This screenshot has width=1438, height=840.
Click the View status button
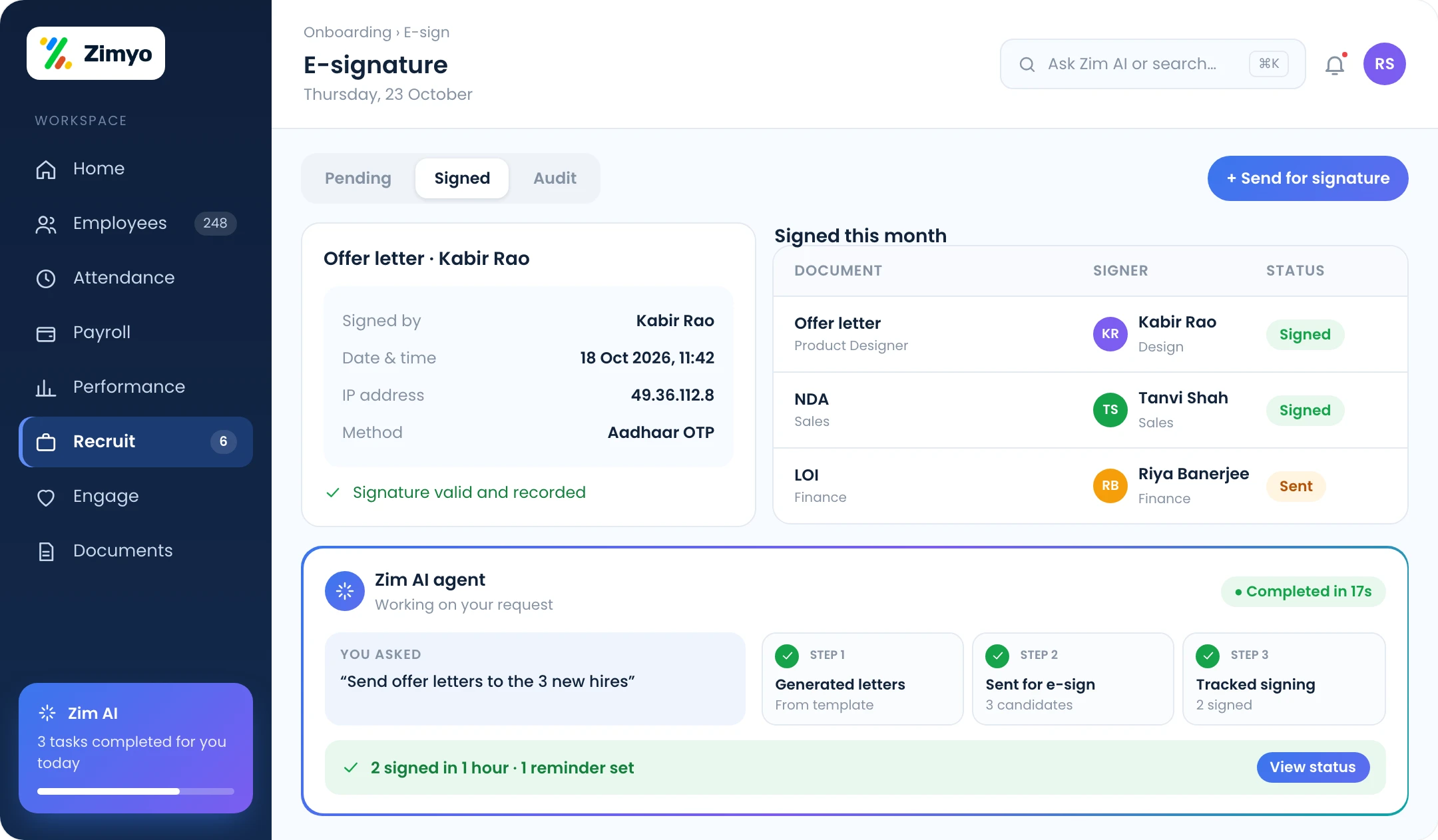[1313, 767]
